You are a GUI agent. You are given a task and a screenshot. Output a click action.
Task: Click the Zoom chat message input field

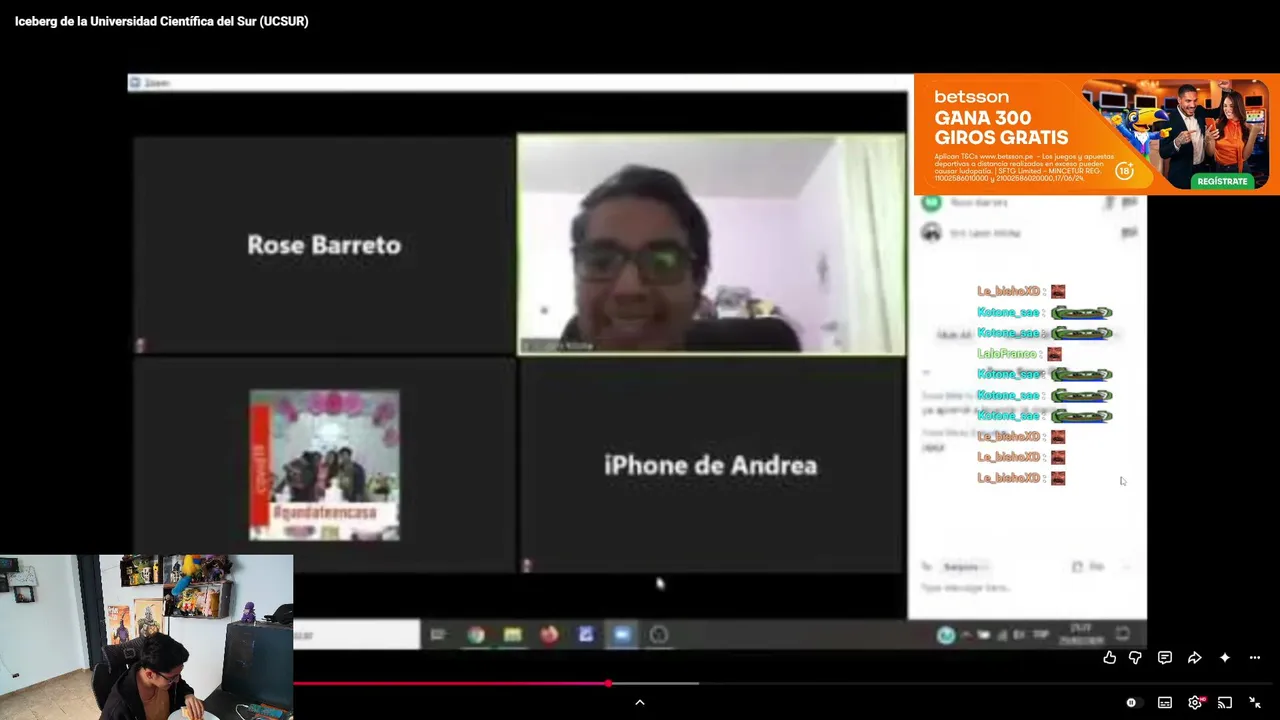tap(1025, 589)
